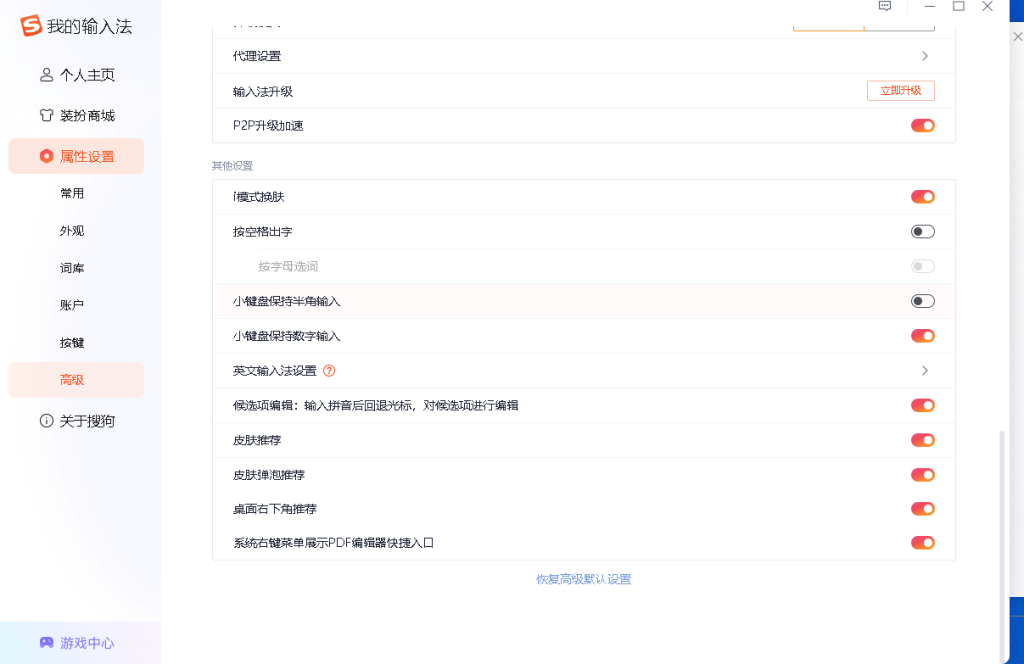Image resolution: width=1024 pixels, height=664 pixels.
Task: Disable 系统右键菜单展示PDF编辑器快捷入口
Action: tap(922, 542)
